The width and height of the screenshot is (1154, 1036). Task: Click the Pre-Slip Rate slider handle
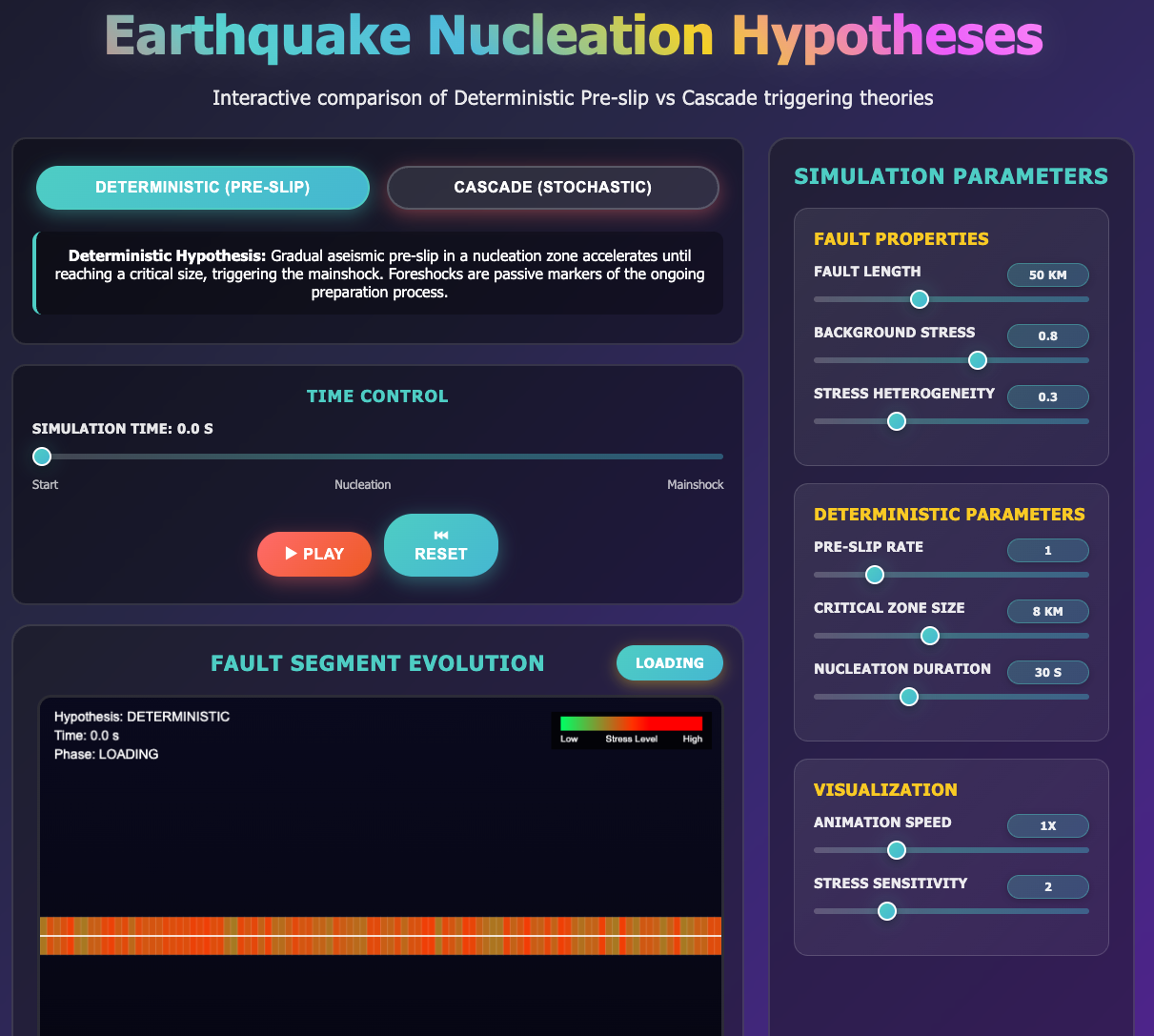(875, 575)
